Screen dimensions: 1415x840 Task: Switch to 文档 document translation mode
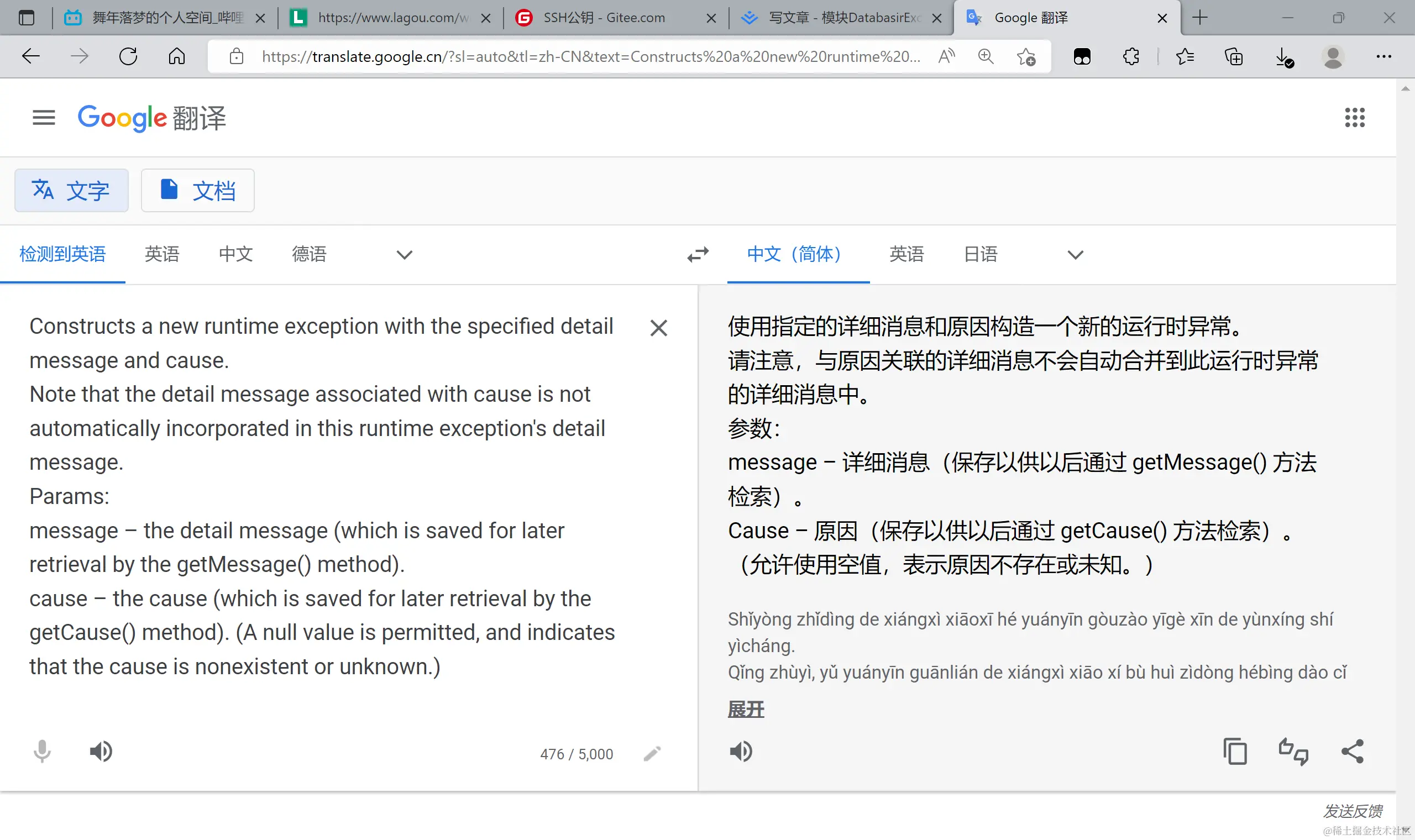(197, 191)
